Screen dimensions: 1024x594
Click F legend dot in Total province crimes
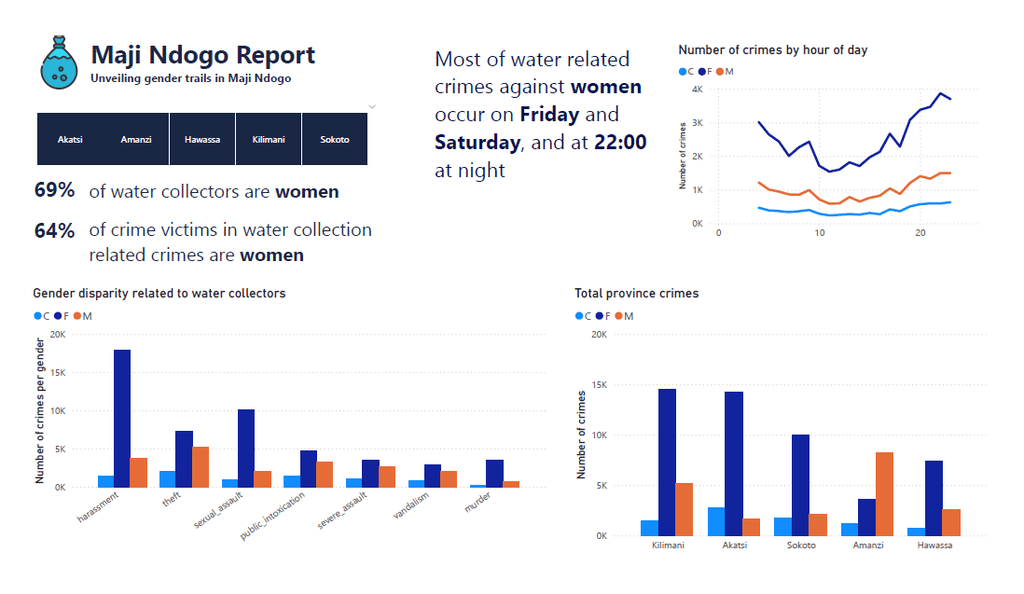[599, 316]
